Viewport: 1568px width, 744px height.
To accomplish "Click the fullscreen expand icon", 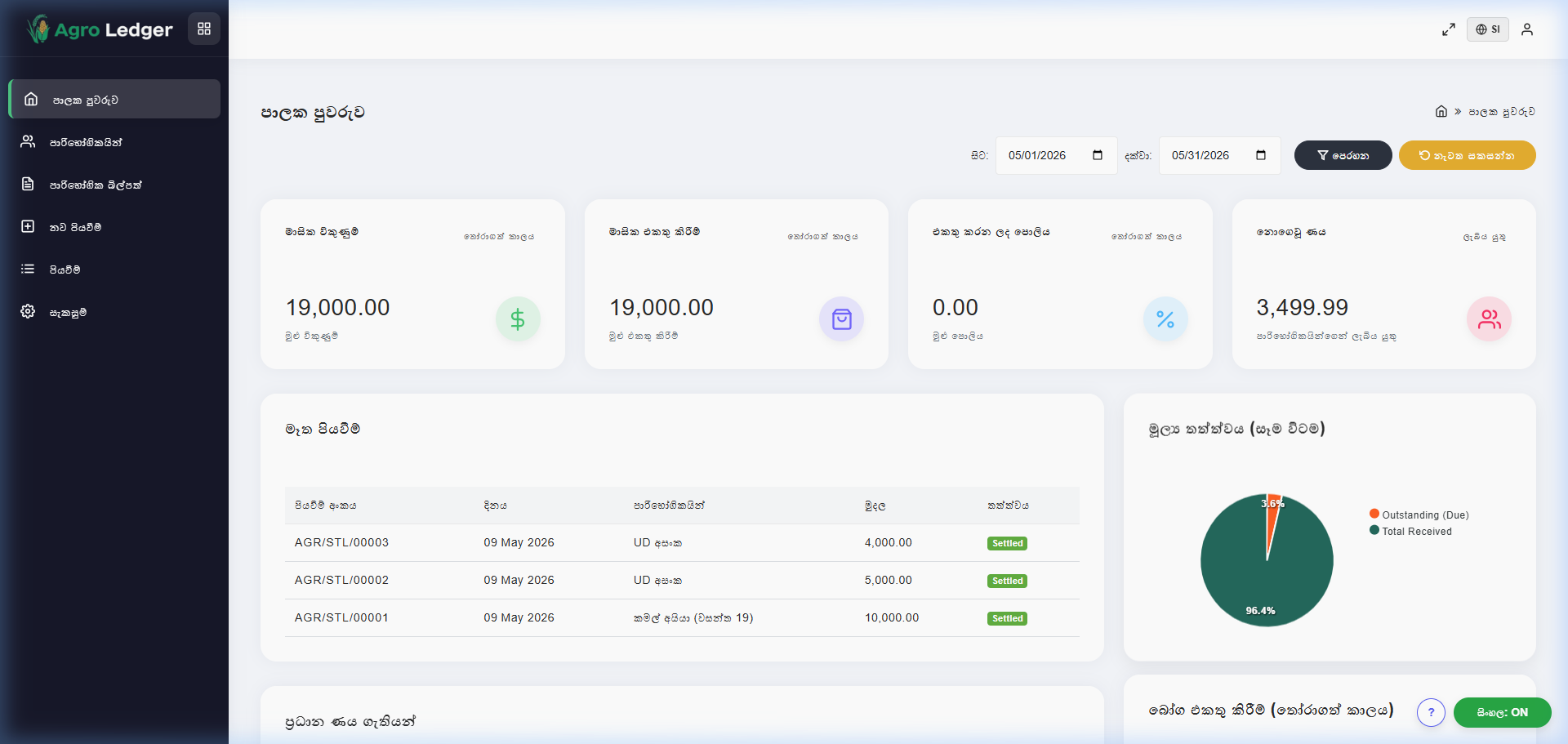I will tap(1449, 29).
